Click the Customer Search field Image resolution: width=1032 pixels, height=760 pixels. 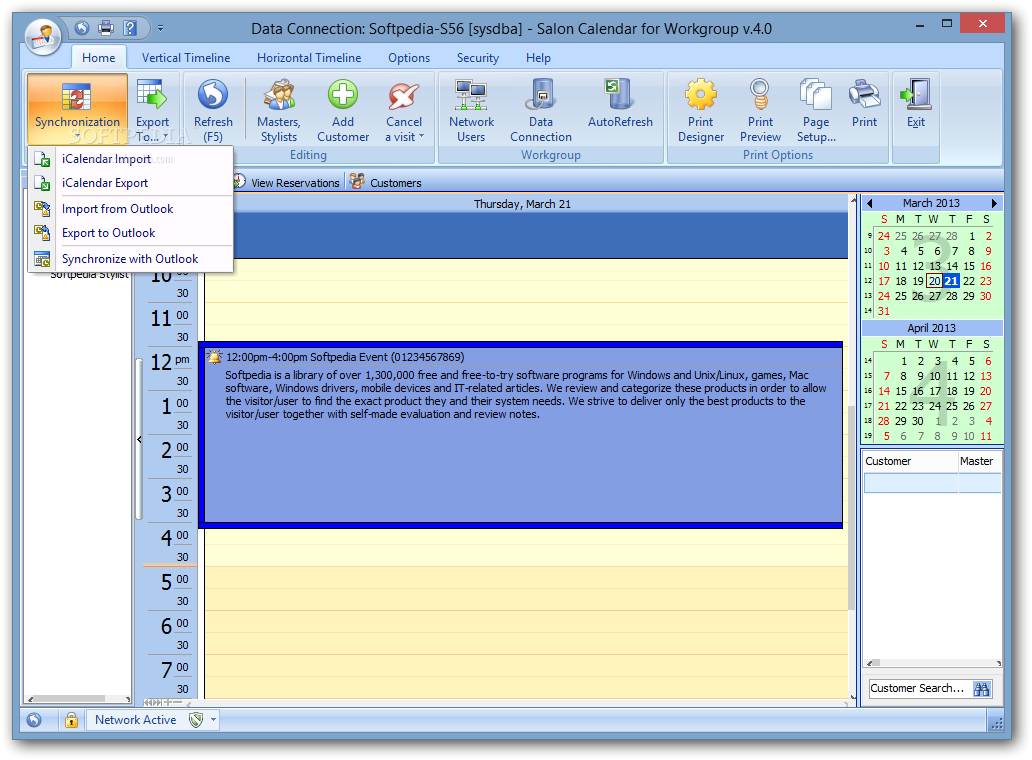(919, 688)
